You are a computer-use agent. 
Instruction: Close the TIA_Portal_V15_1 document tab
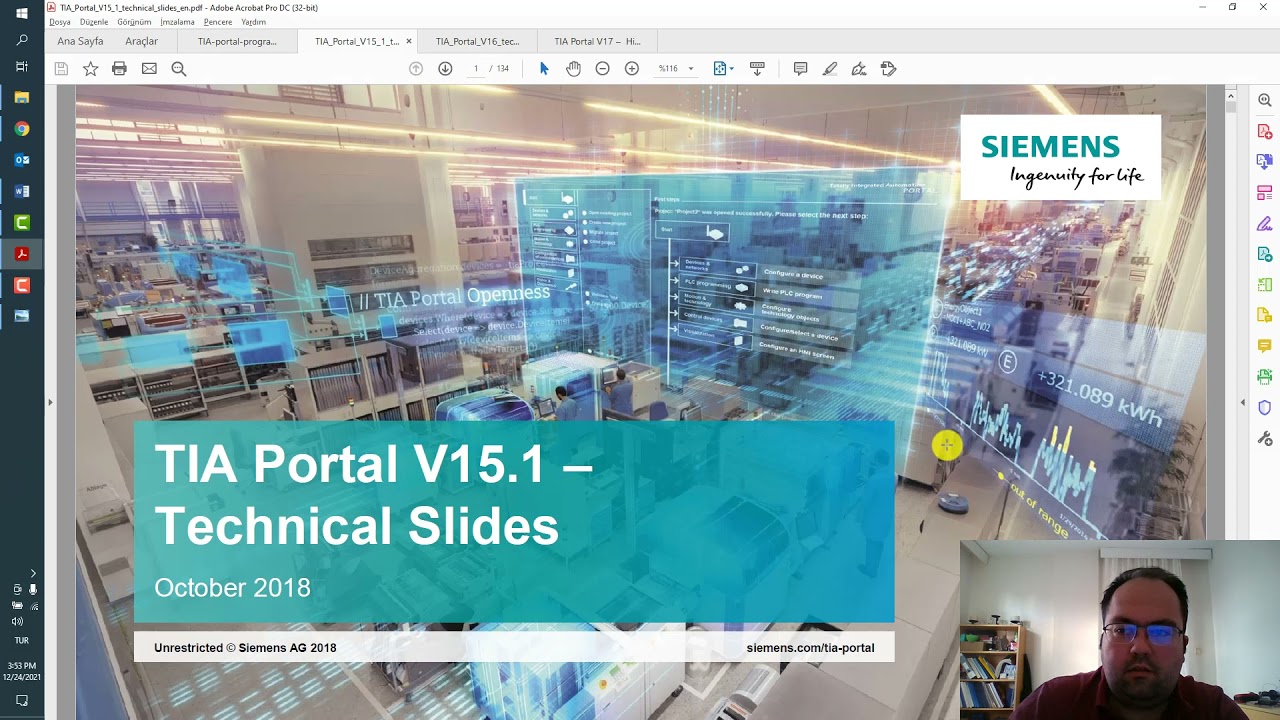point(408,41)
